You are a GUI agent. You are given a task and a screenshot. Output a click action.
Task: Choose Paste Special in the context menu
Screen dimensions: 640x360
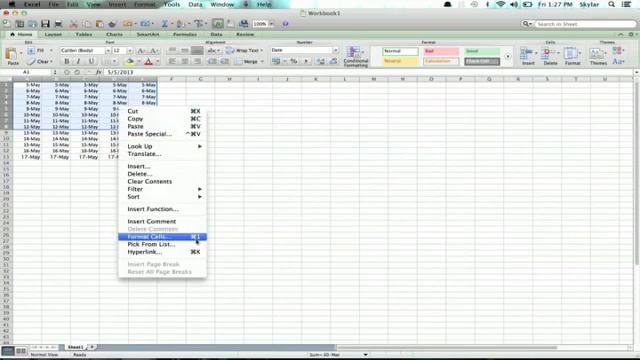(162, 134)
